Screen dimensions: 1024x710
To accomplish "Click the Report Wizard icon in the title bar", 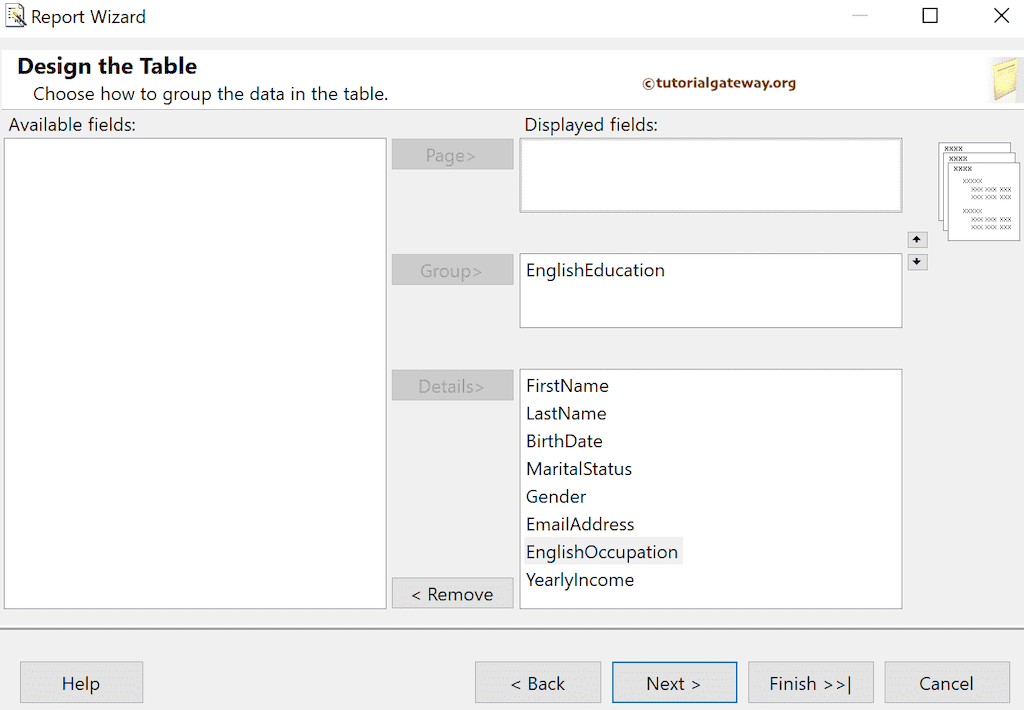I will click(x=16, y=16).
